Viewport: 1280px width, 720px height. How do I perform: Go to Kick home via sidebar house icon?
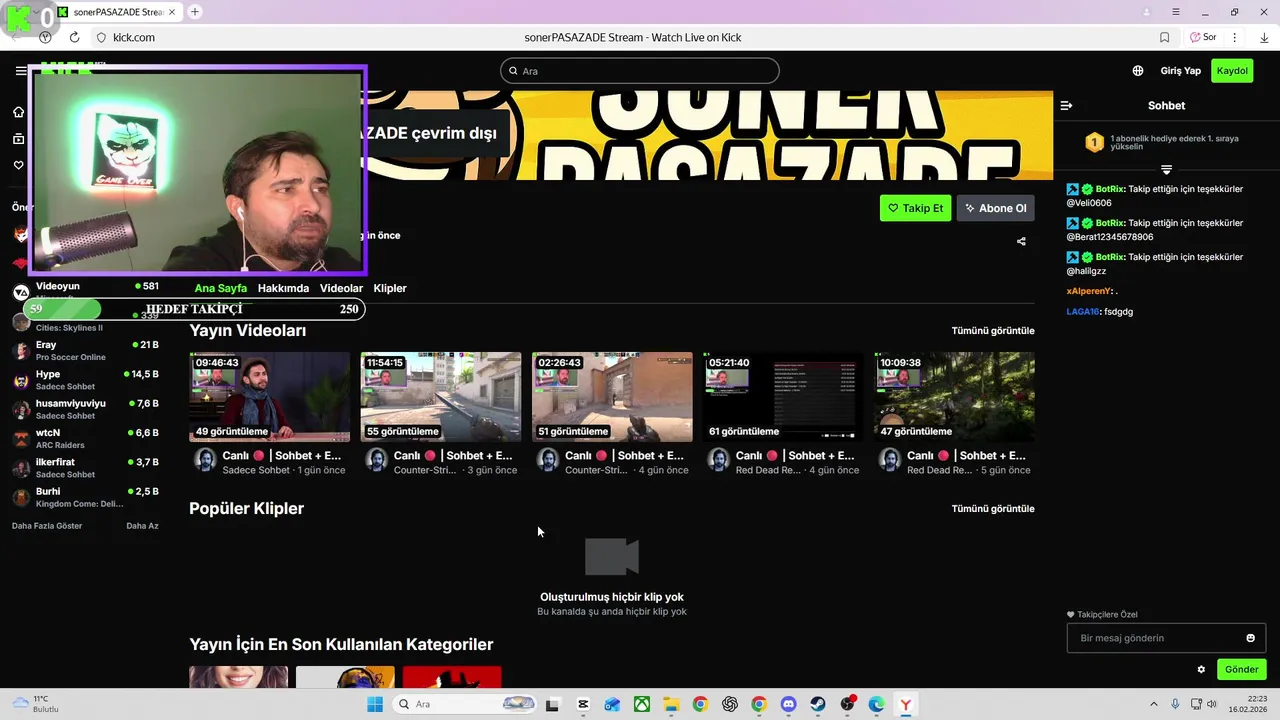coord(18,112)
